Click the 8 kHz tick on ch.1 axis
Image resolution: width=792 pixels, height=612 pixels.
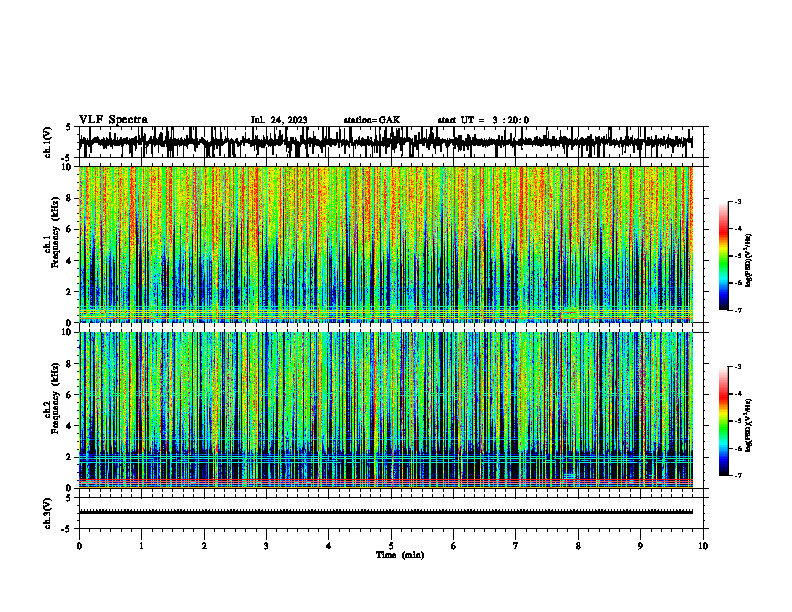(x=70, y=198)
